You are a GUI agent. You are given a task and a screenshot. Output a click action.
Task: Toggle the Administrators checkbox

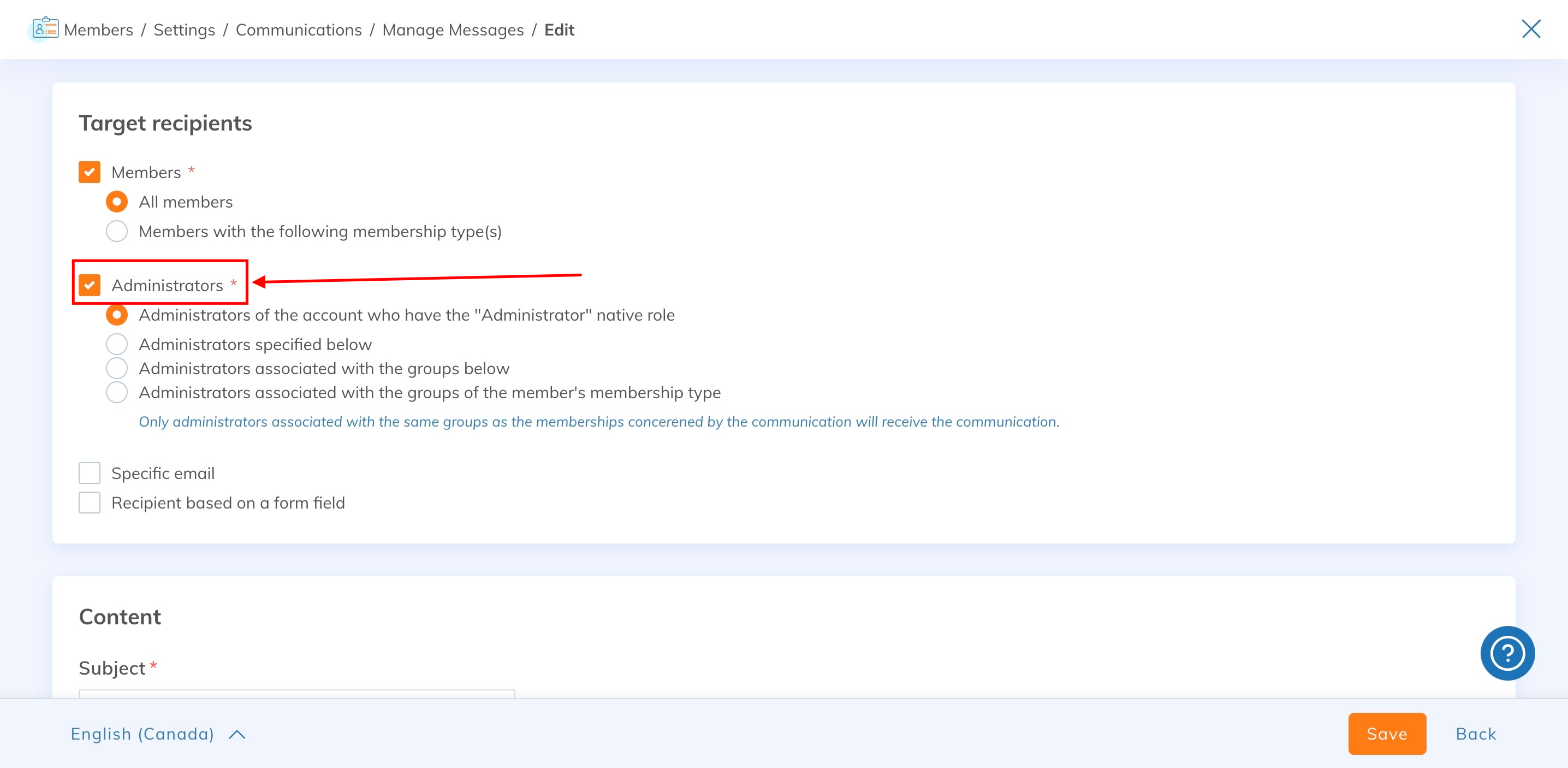click(90, 285)
